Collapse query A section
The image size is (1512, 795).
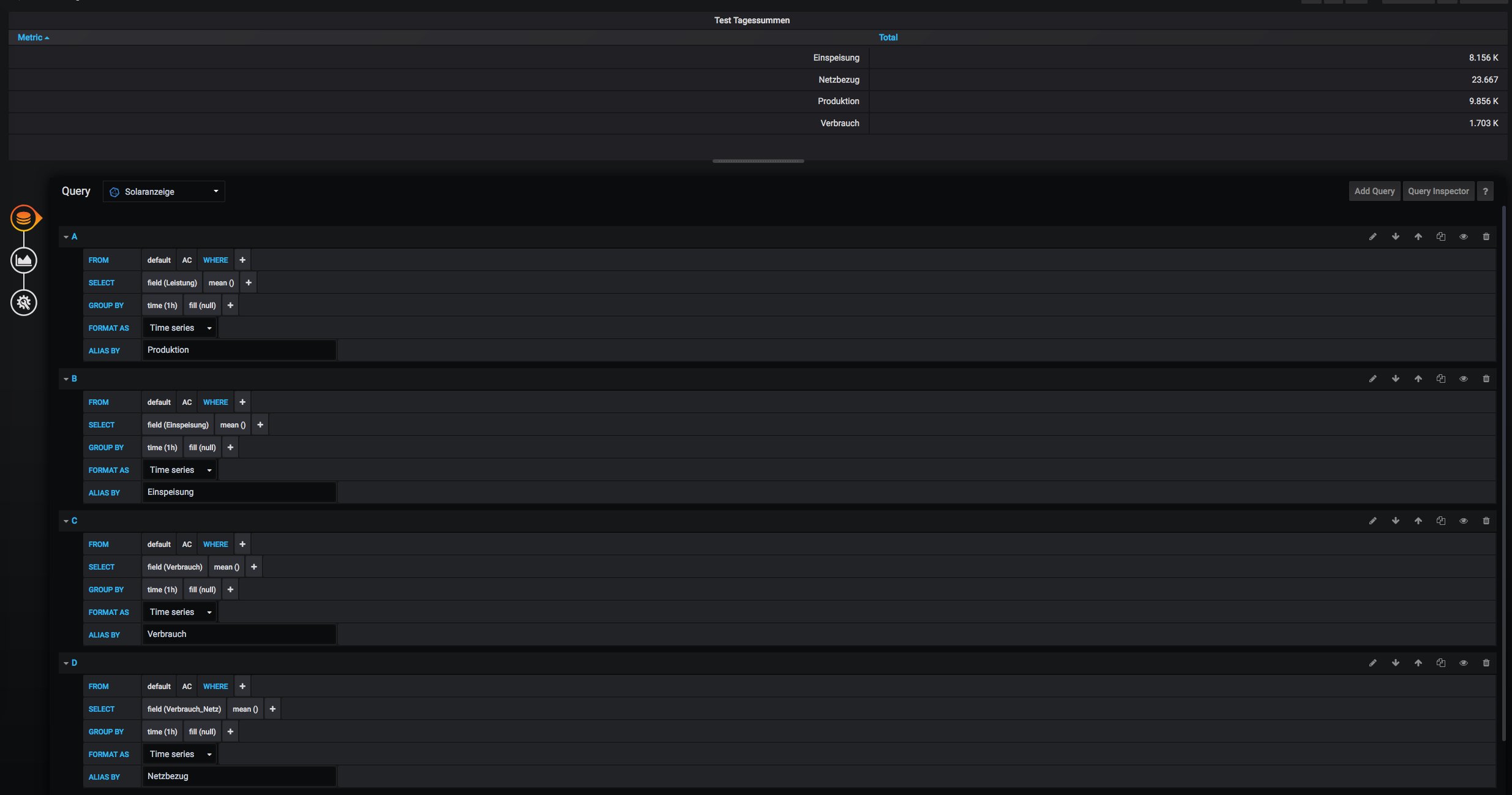coord(66,237)
